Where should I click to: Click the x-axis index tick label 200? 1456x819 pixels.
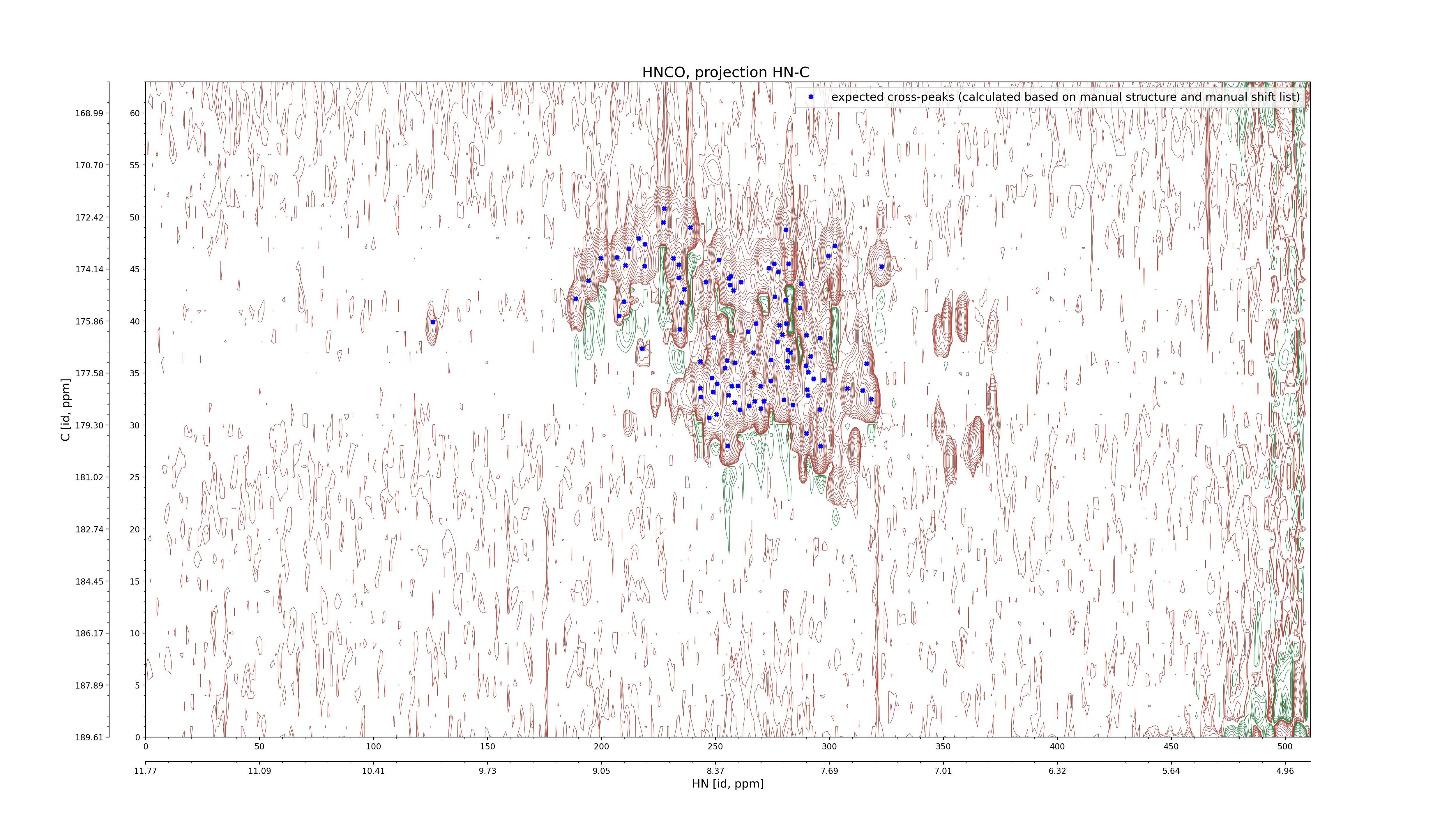tap(601, 747)
